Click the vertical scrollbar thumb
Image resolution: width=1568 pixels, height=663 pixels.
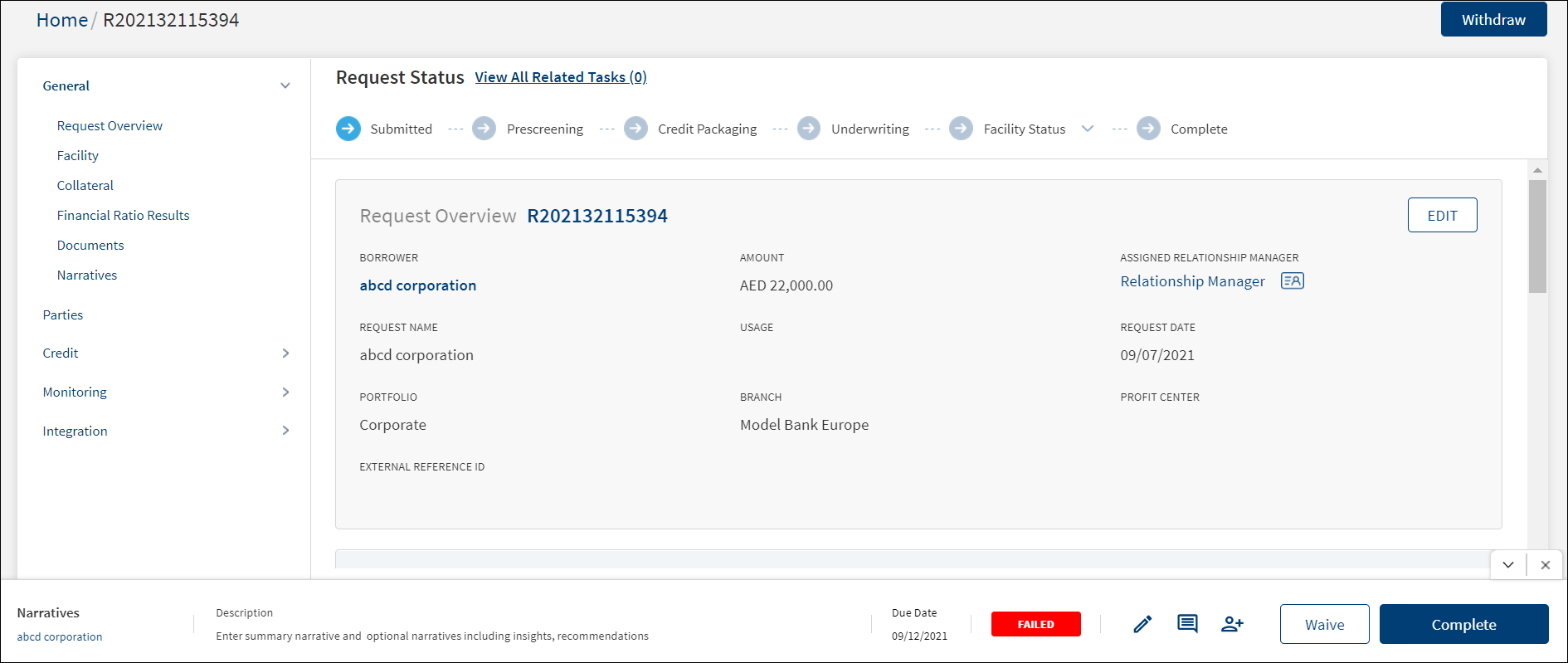(1537, 236)
